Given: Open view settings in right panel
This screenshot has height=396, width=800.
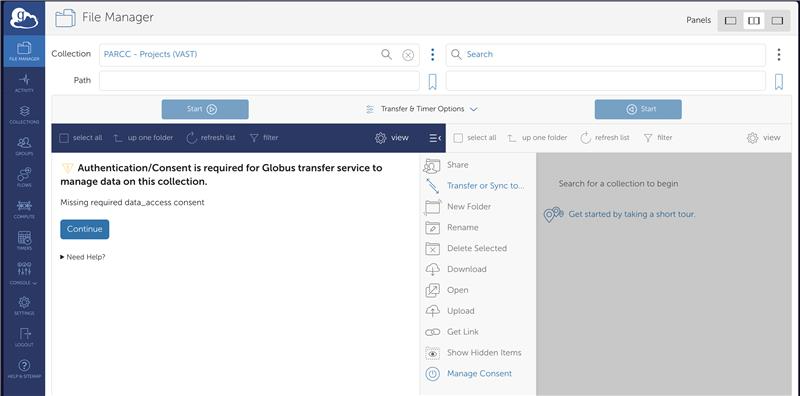Looking at the screenshot, I should click(x=764, y=138).
